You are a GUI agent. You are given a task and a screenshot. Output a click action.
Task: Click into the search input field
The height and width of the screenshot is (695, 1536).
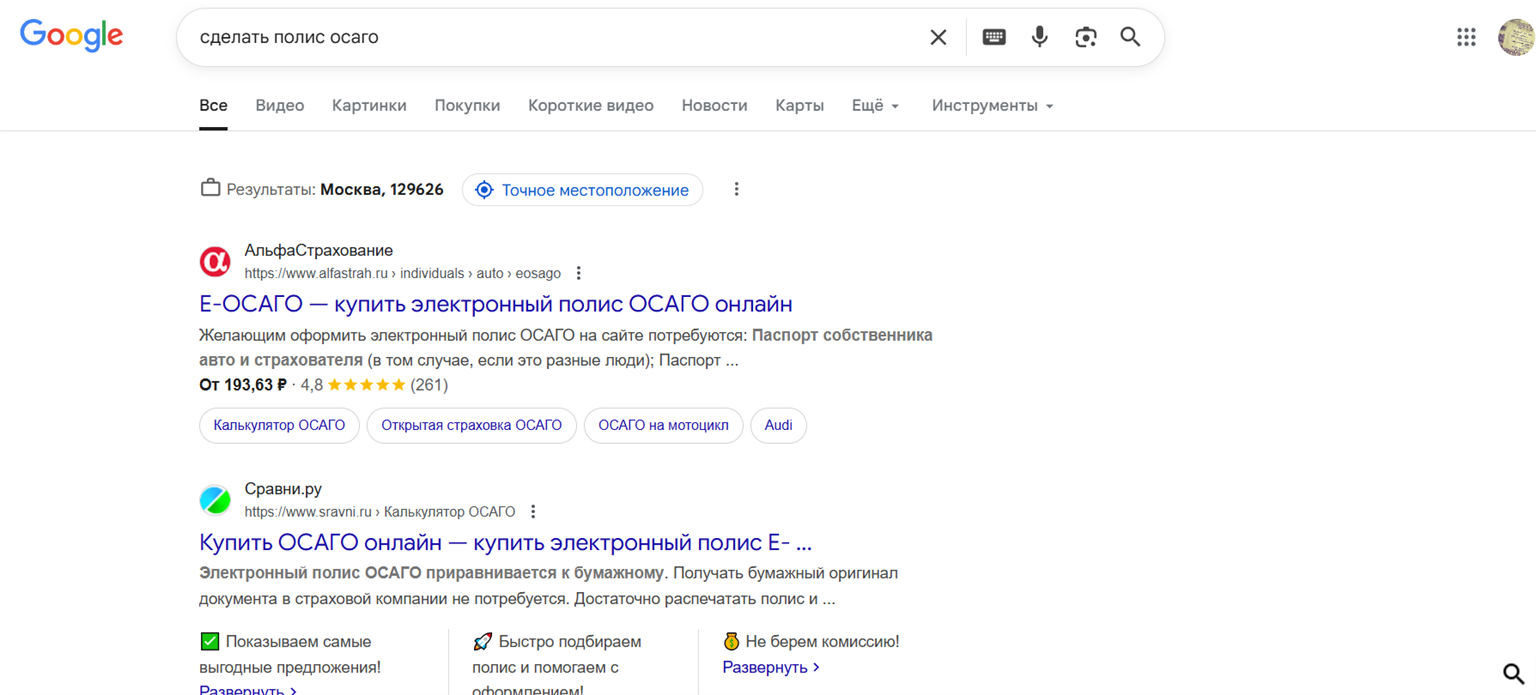coord(550,37)
